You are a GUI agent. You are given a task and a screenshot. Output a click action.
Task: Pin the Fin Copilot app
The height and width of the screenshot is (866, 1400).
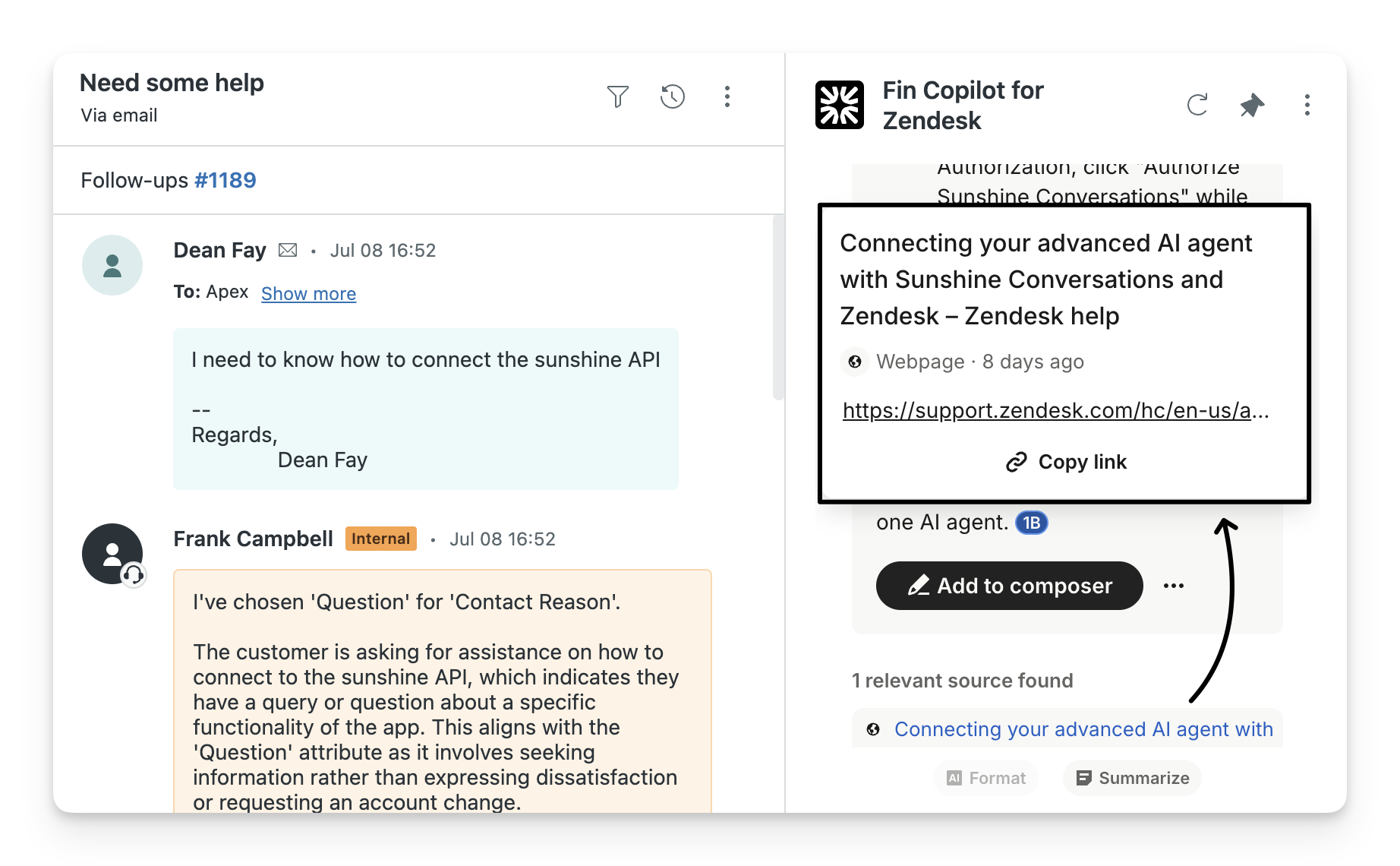point(1252,105)
